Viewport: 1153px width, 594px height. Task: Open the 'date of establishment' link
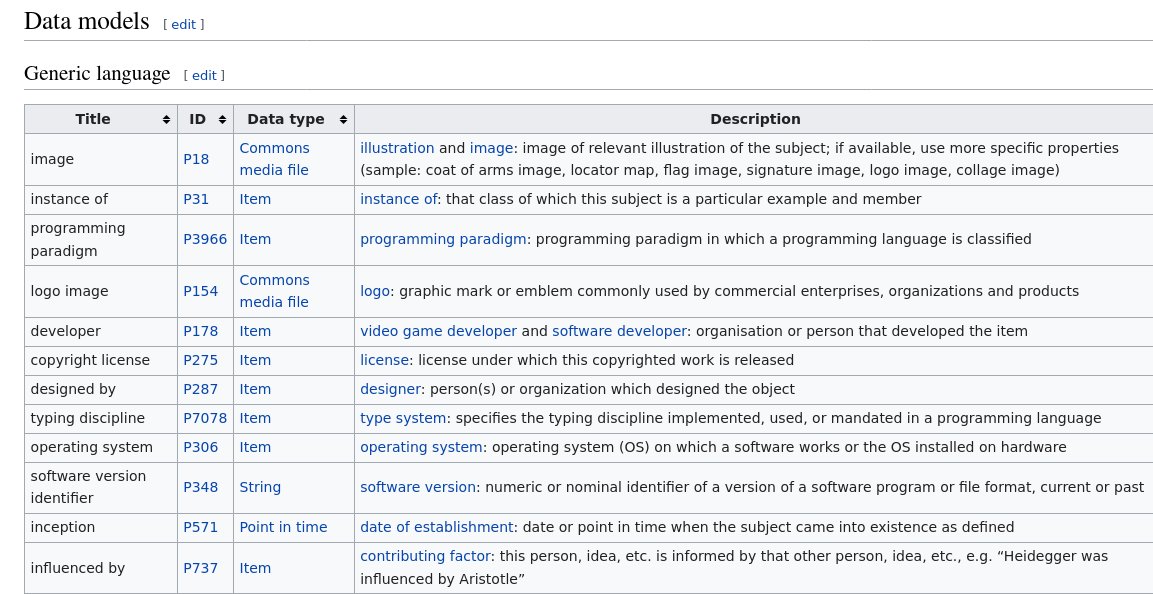click(x=436, y=527)
